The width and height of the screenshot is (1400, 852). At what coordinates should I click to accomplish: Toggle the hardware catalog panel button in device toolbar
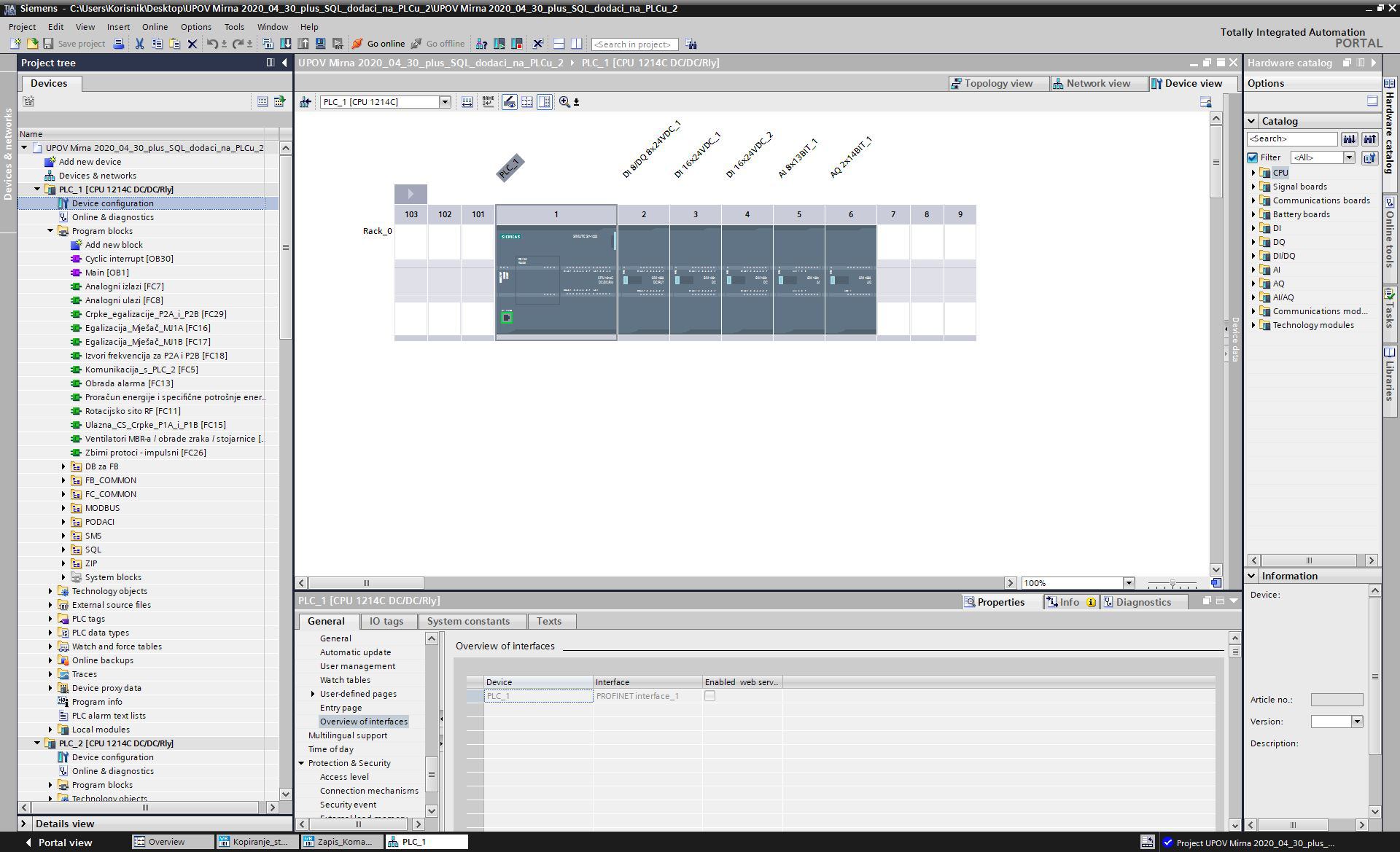(x=544, y=102)
